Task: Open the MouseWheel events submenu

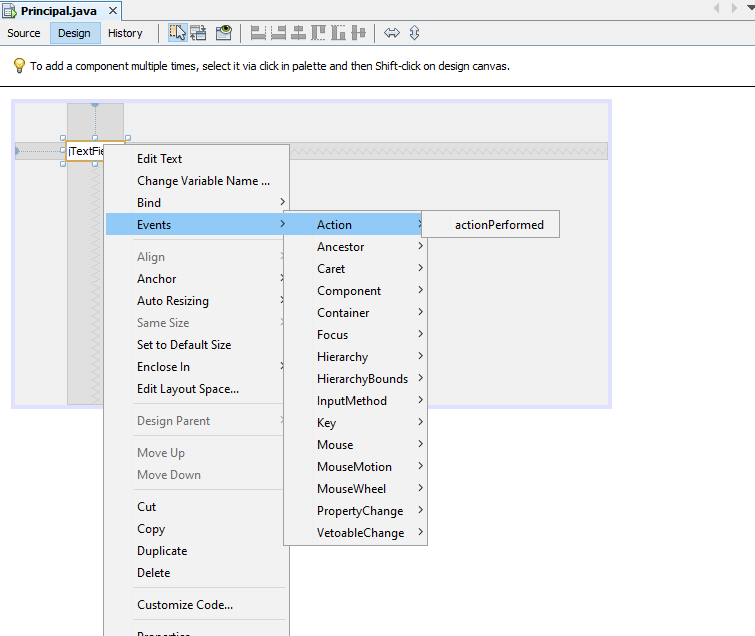Action: click(355, 489)
